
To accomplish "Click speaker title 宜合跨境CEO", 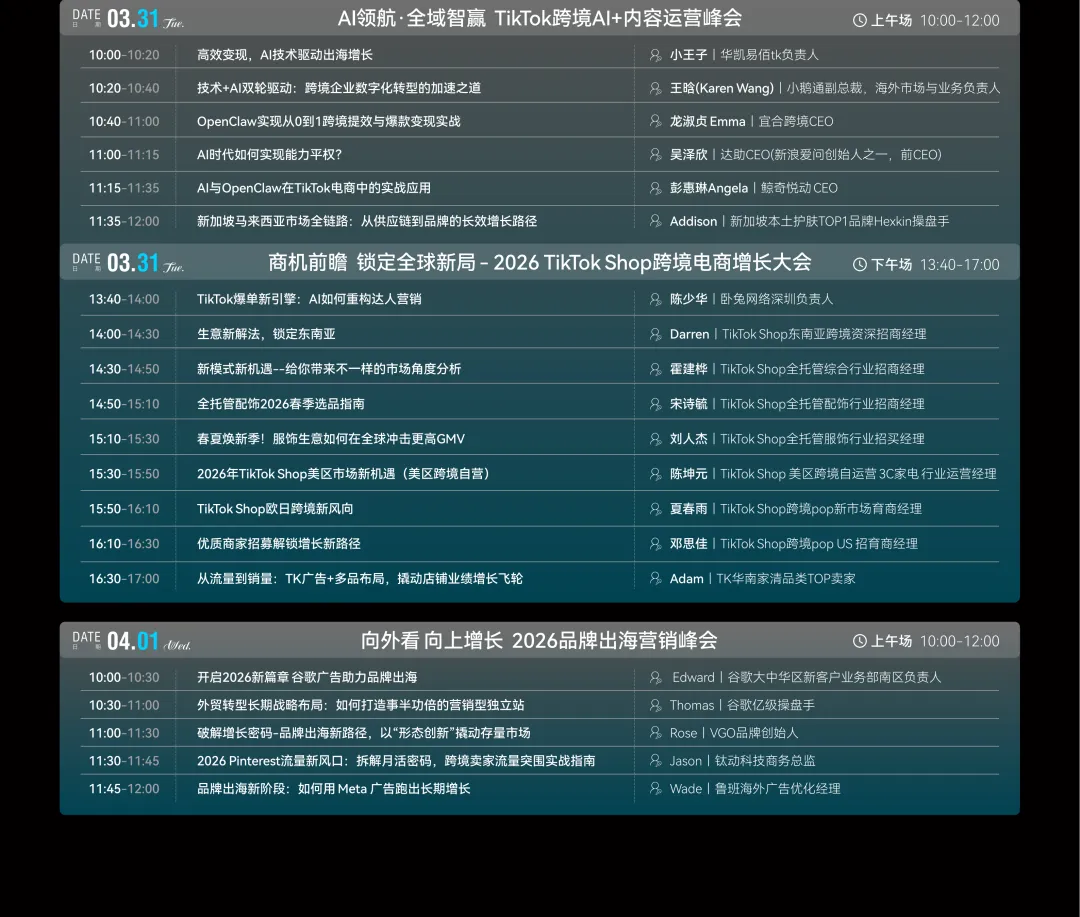I will pyautogui.click(x=796, y=121).
